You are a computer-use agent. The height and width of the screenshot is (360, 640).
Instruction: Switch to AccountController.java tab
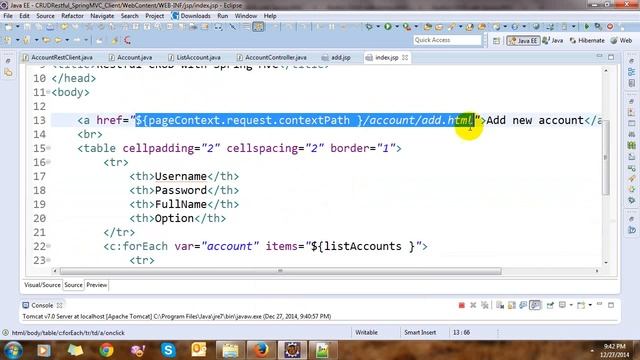[x=271, y=58]
